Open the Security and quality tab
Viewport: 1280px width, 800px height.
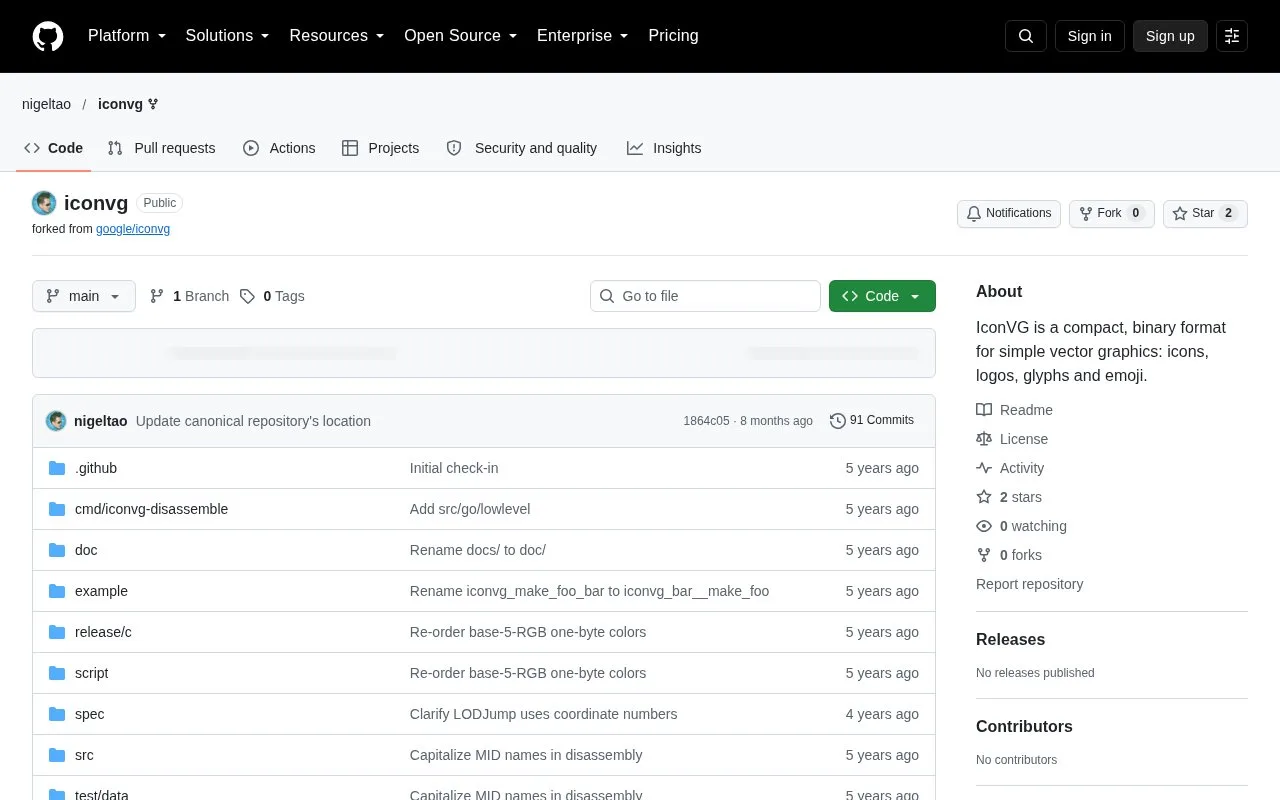[x=522, y=148]
